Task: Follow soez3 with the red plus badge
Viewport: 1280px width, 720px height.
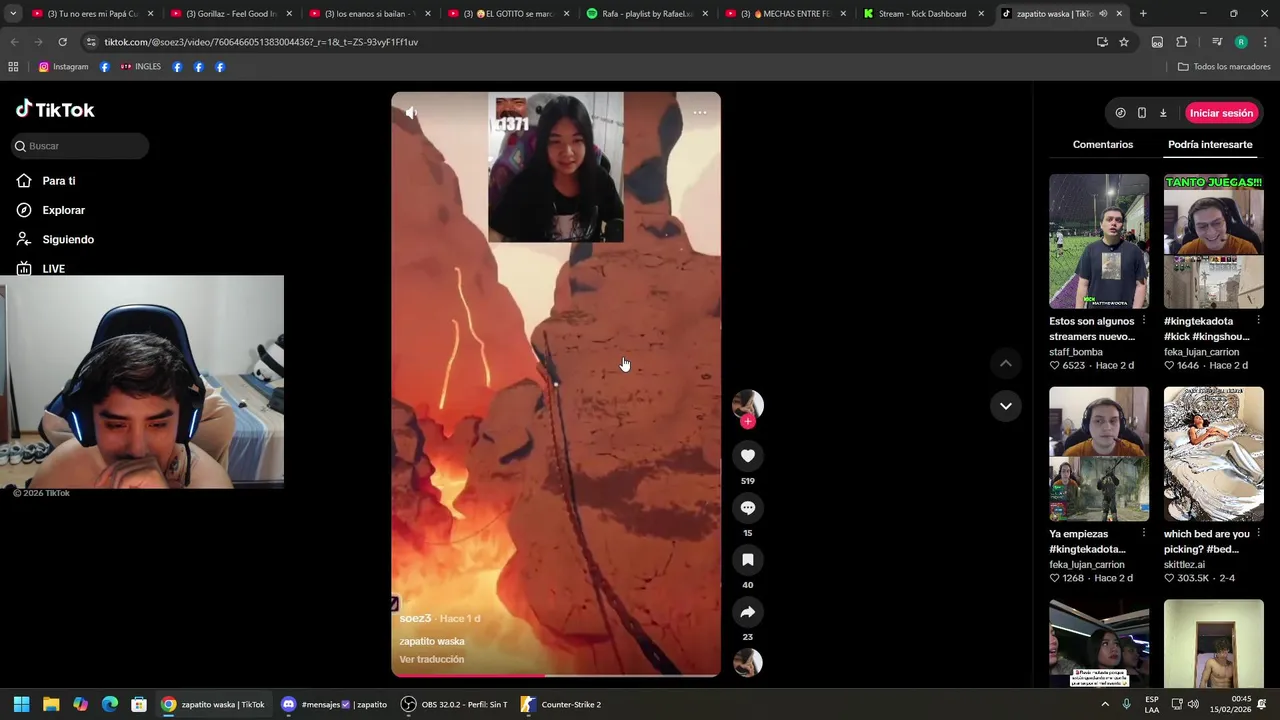Action: tap(747, 422)
